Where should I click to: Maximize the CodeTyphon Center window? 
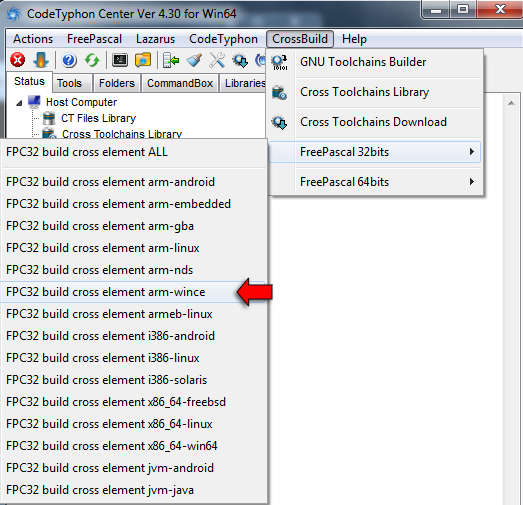(463, 9)
